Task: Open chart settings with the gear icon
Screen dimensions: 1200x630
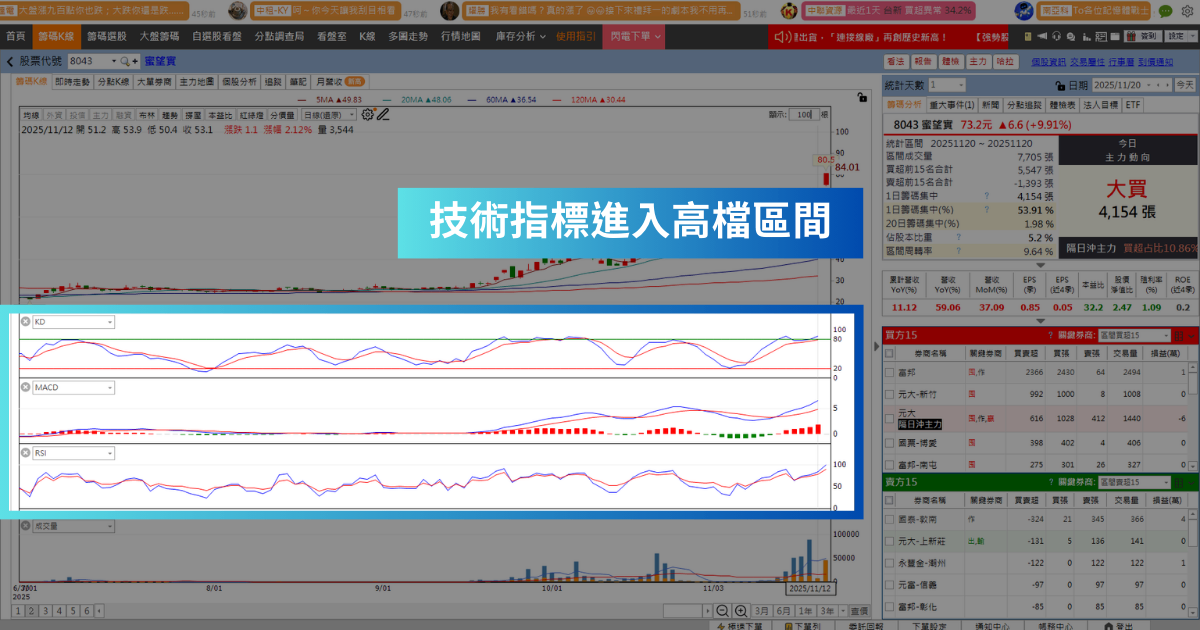Action: (366, 113)
